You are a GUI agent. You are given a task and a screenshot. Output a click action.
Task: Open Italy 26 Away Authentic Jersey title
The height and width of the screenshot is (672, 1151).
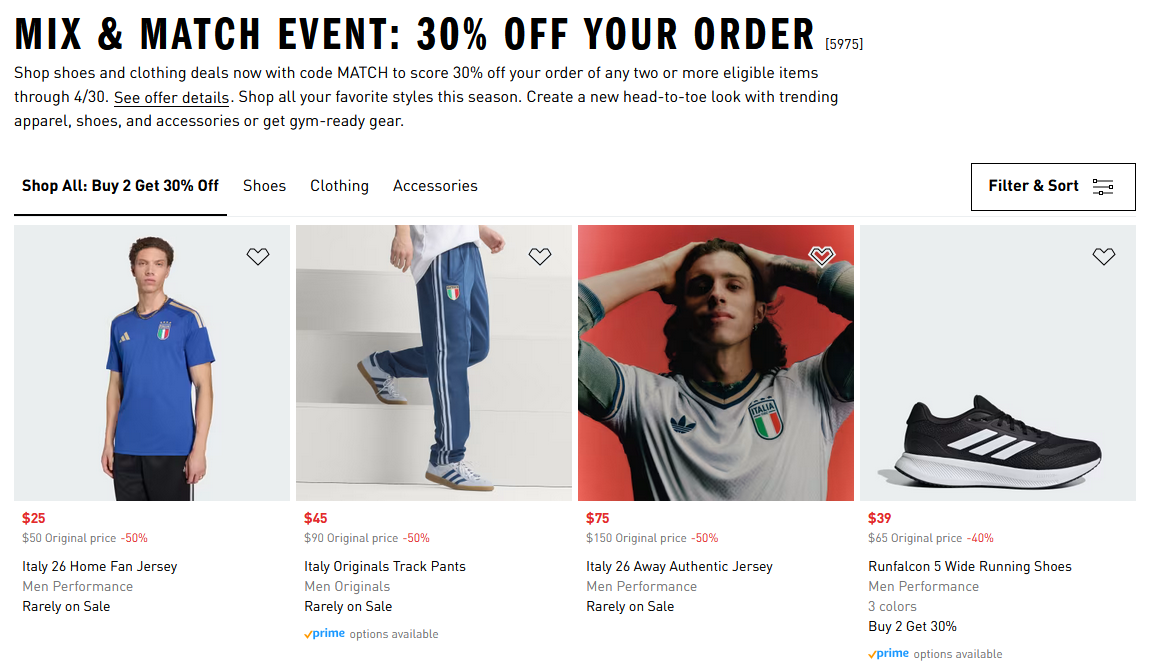point(679,566)
